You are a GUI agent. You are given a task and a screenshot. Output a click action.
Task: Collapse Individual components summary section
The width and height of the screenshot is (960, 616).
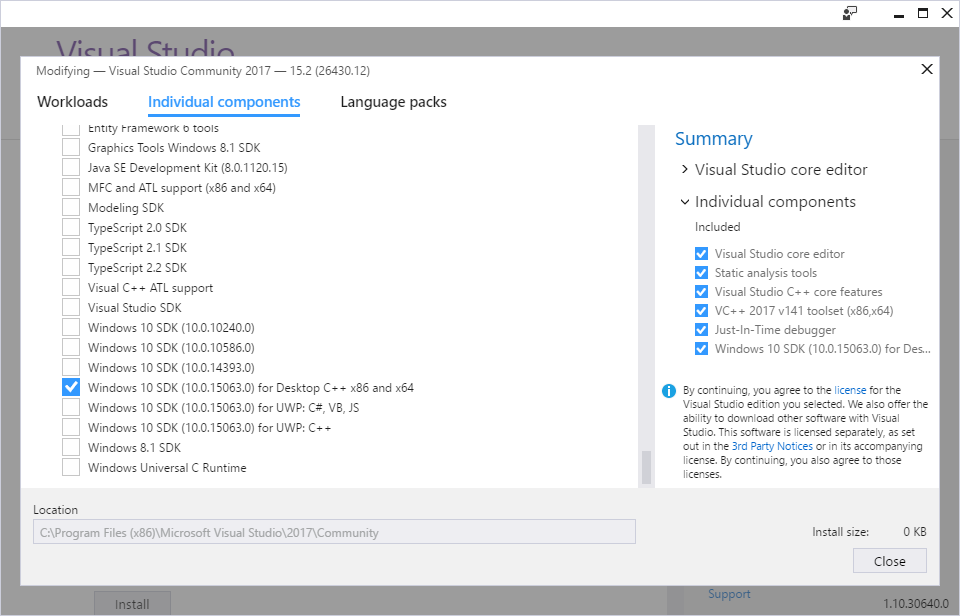pos(684,201)
